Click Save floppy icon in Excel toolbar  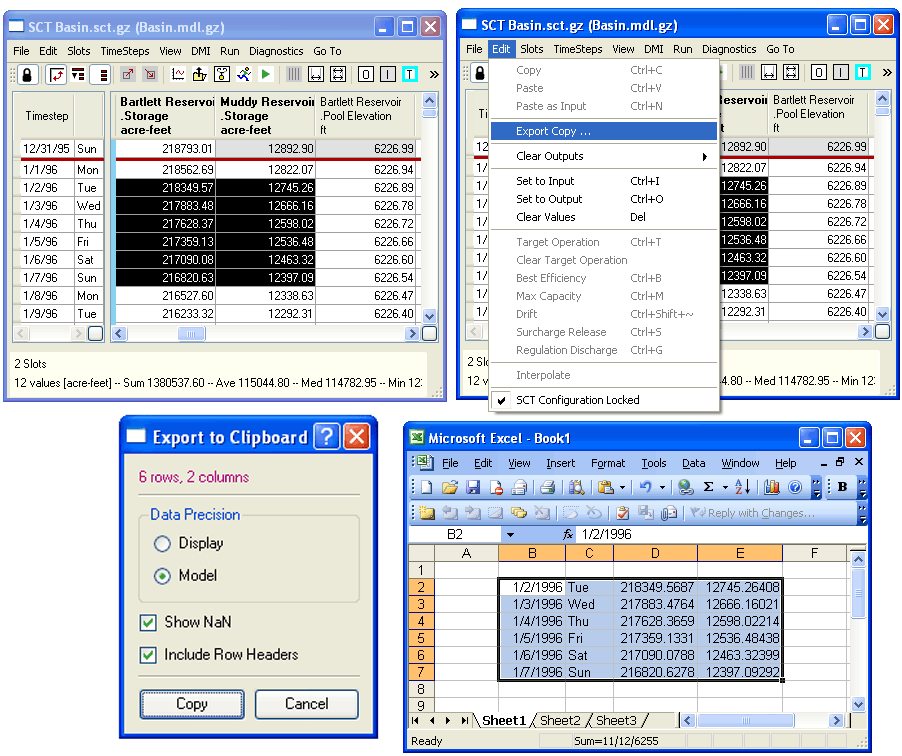(x=473, y=487)
